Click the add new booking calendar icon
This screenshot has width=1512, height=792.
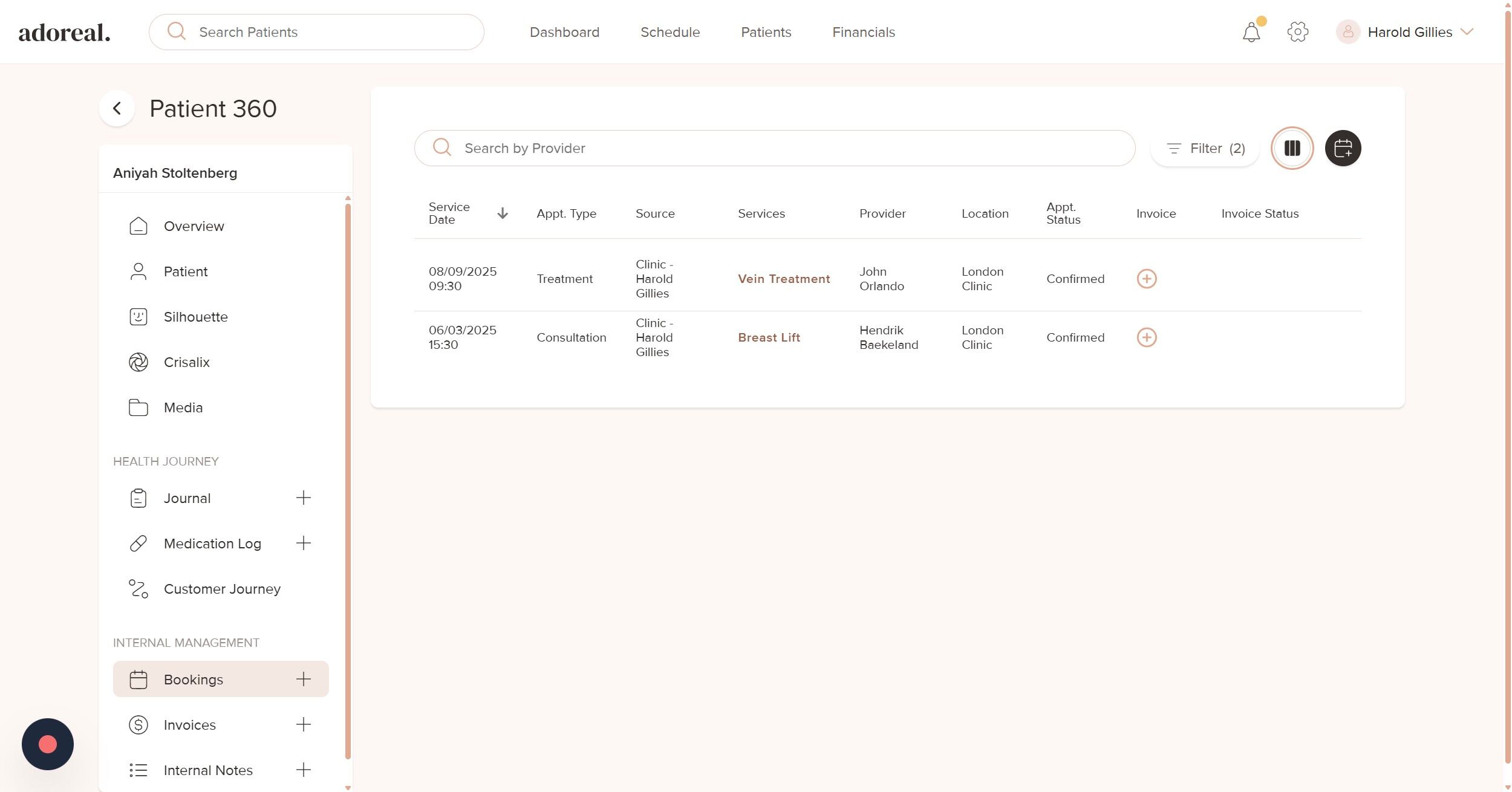(x=1343, y=148)
